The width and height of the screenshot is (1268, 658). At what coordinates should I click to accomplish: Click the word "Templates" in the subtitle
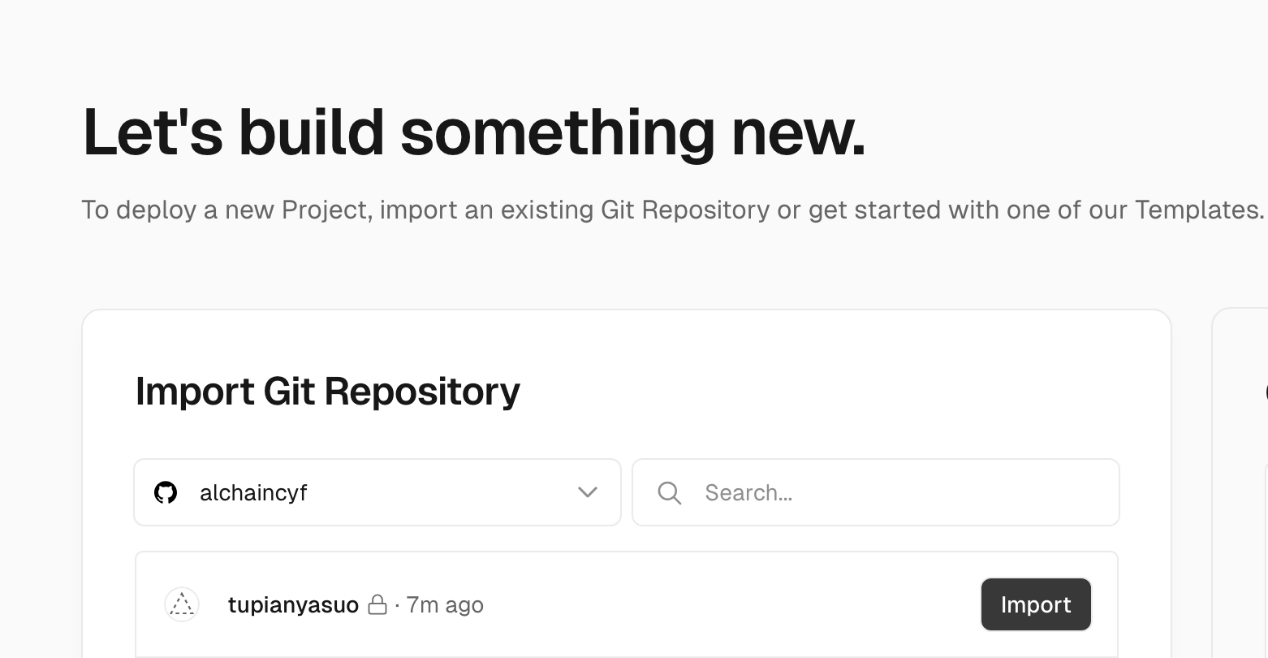(1198, 210)
